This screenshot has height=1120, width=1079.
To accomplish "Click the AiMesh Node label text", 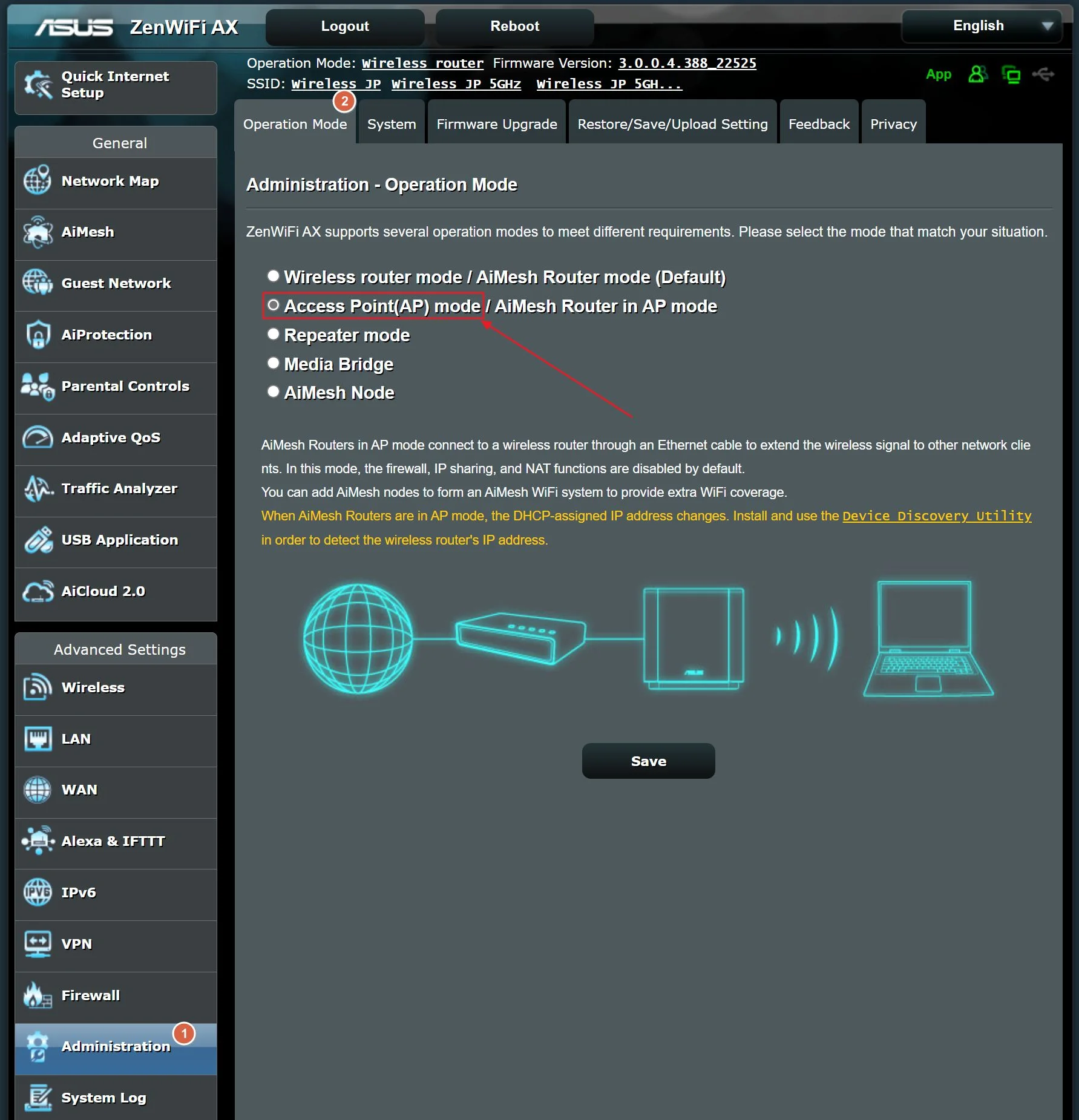I will pos(339,393).
